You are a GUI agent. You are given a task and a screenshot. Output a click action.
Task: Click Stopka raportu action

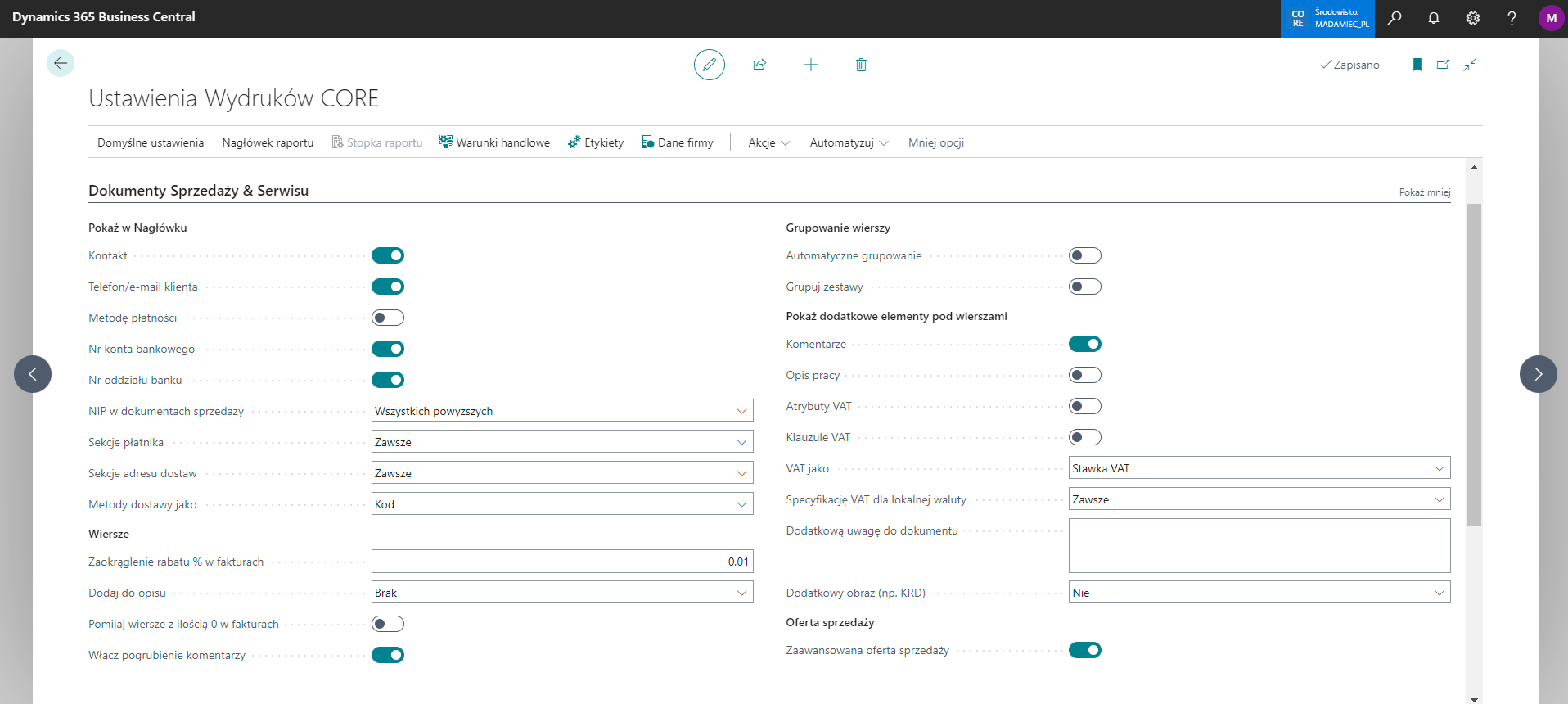click(x=377, y=142)
